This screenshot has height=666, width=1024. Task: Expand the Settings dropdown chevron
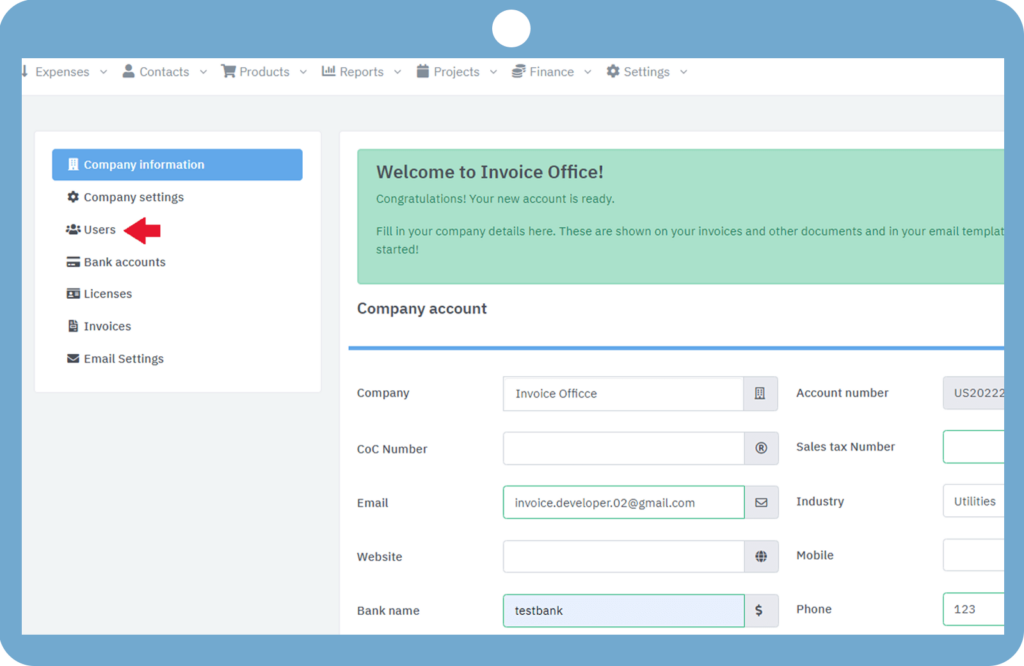(683, 72)
